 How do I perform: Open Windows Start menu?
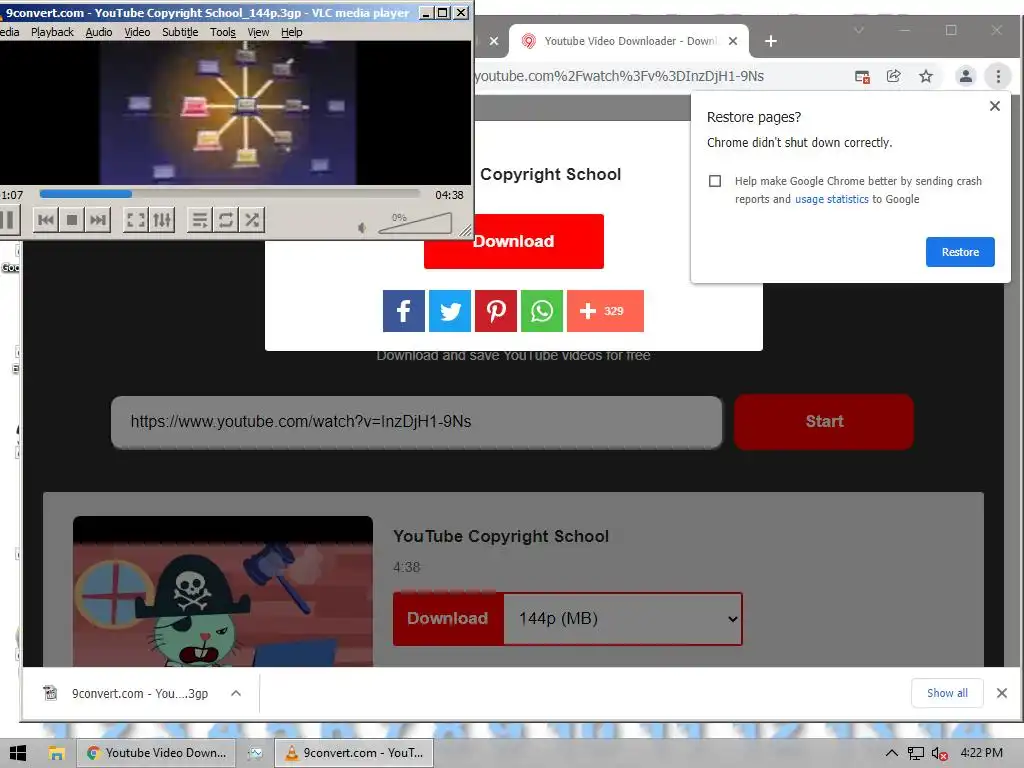click(18, 753)
